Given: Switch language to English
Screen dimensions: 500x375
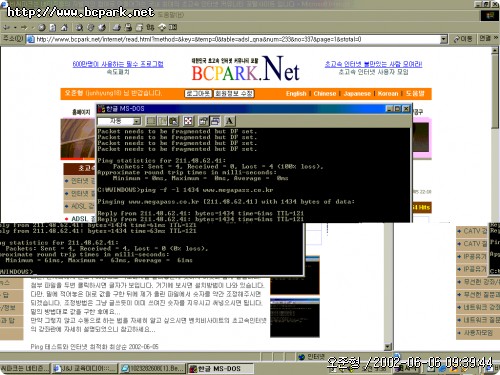Looking at the screenshot, I should coord(296,94).
